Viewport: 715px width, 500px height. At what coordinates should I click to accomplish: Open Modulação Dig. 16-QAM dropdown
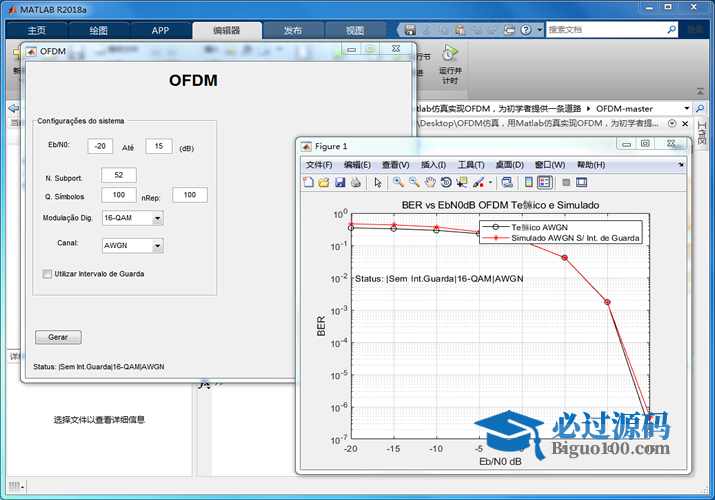[133, 218]
